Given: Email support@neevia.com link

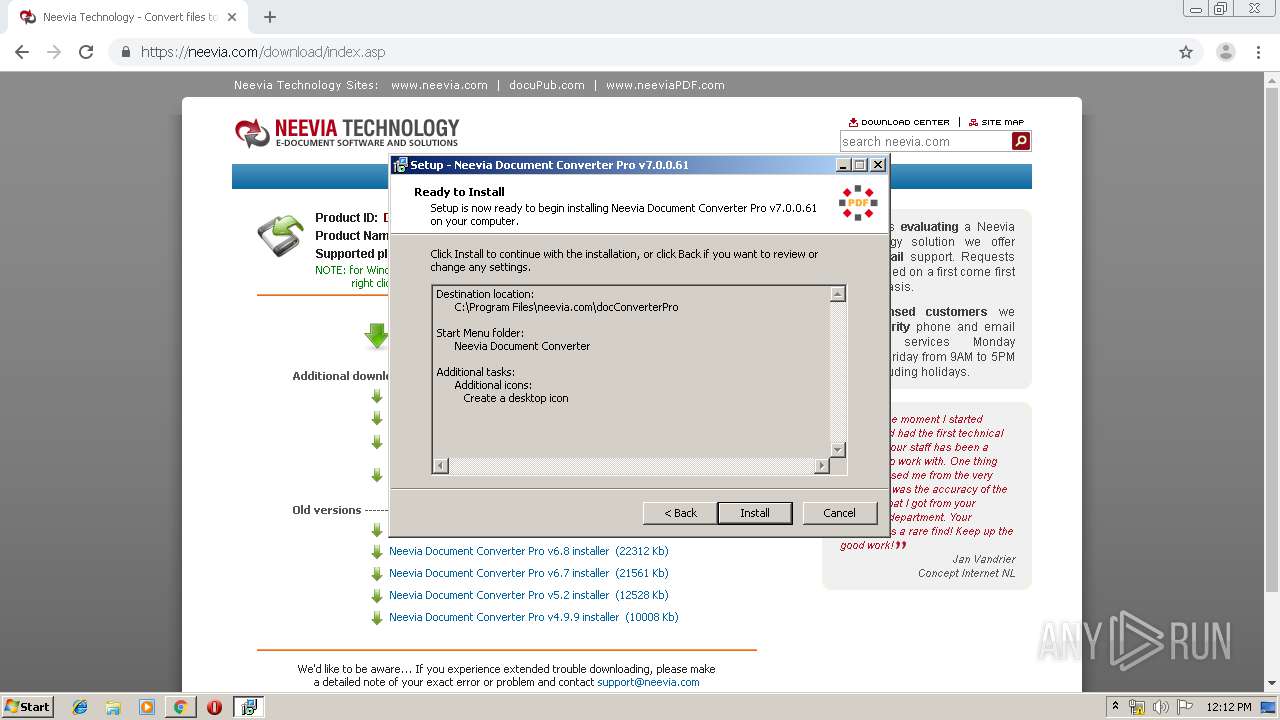Looking at the screenshot, I should (648, 682).
